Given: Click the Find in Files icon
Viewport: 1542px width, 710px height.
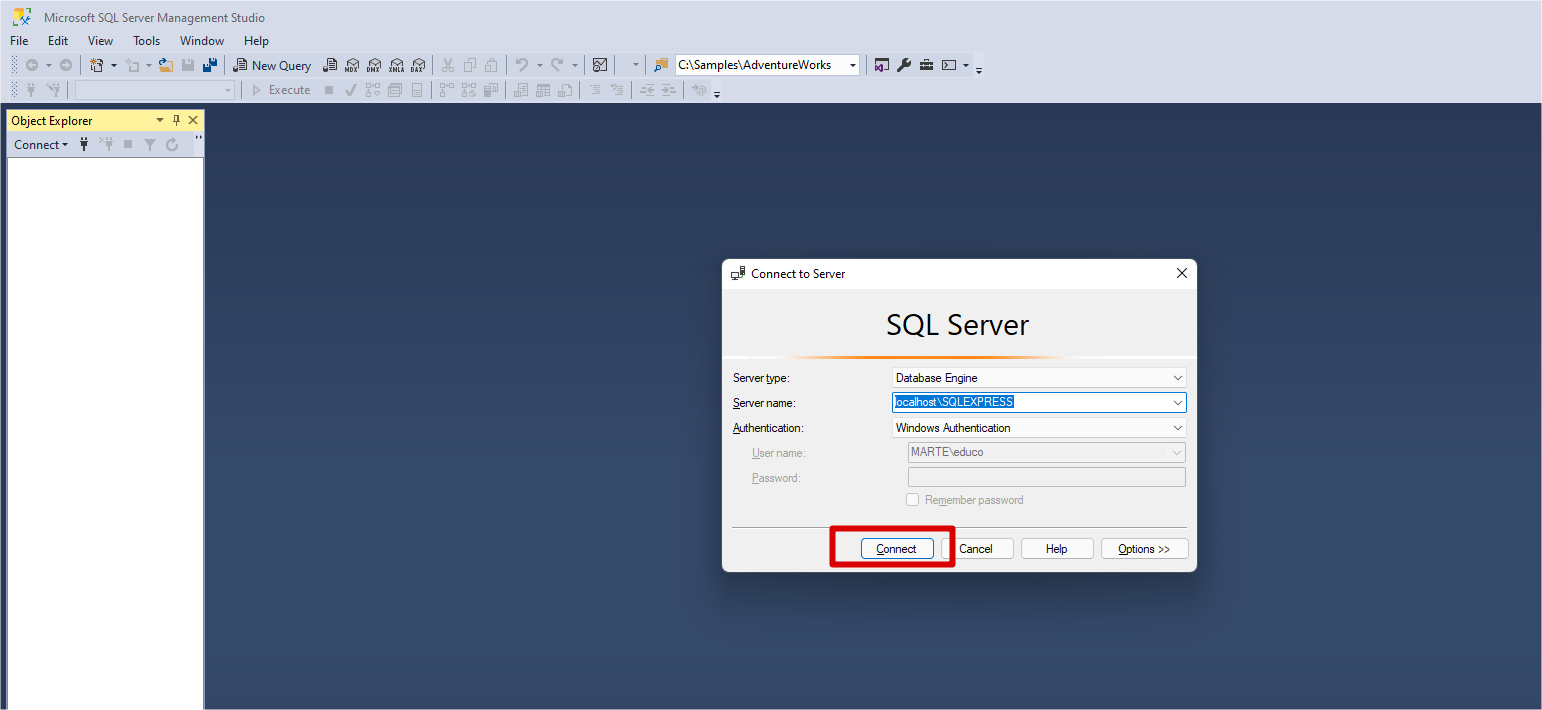Looking at the screenshot, I should click(661, 65).
